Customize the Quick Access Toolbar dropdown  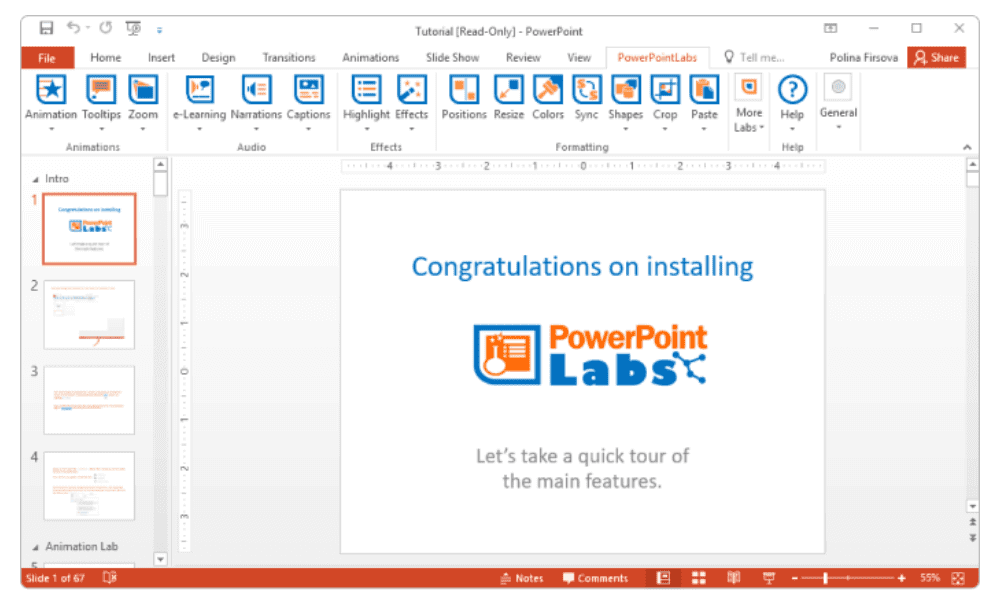[160, 30]
